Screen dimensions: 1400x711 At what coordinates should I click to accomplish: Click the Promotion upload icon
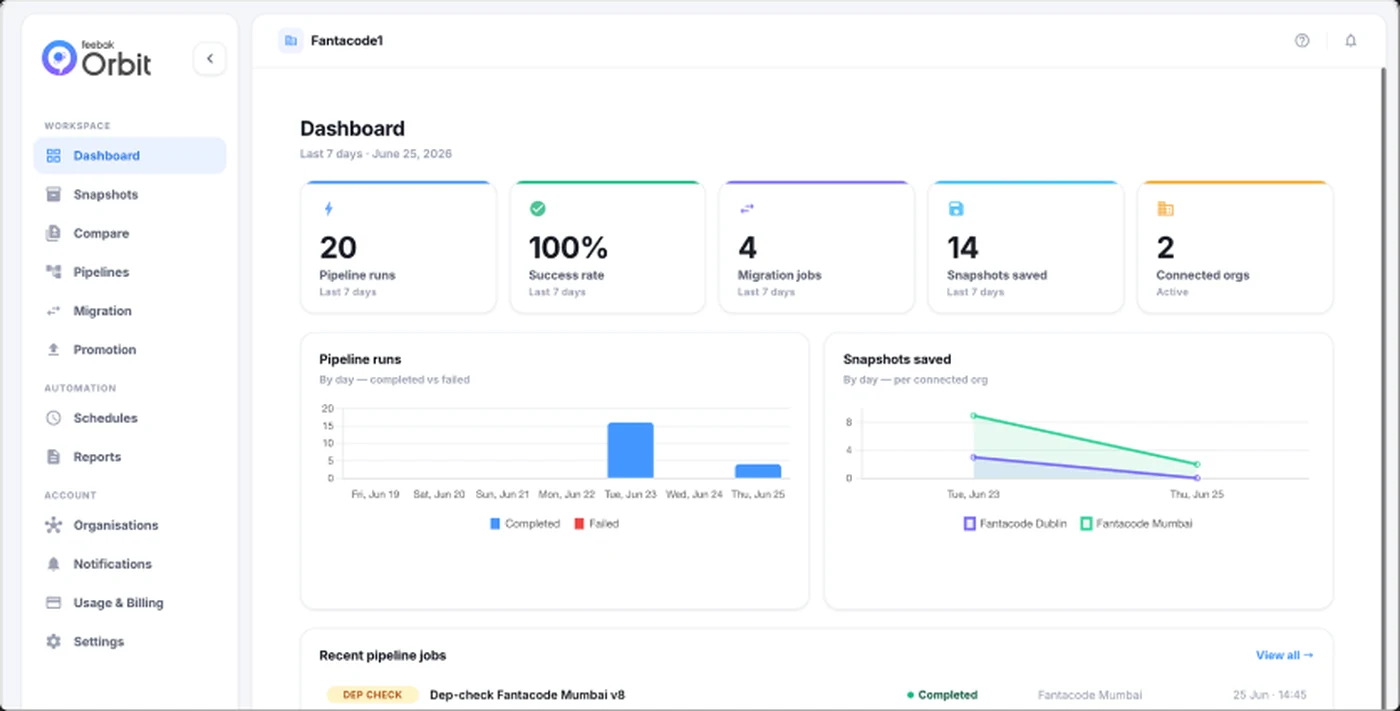54,350
